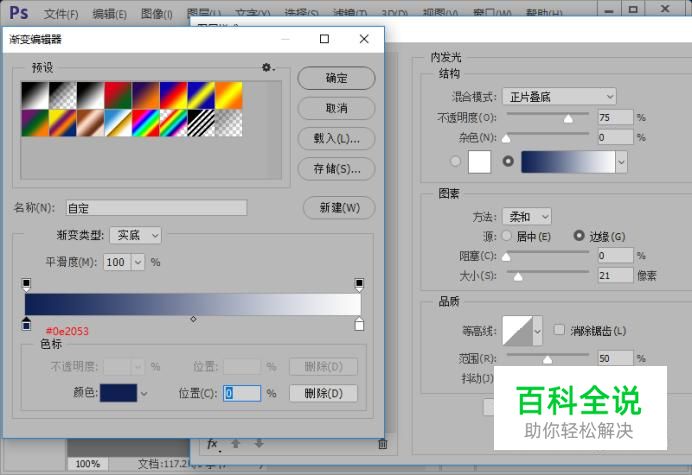The width and height of the screenshot is (692, 475).
Task: Select transparent rainbow gradient preset
Action: coord(173,123)
